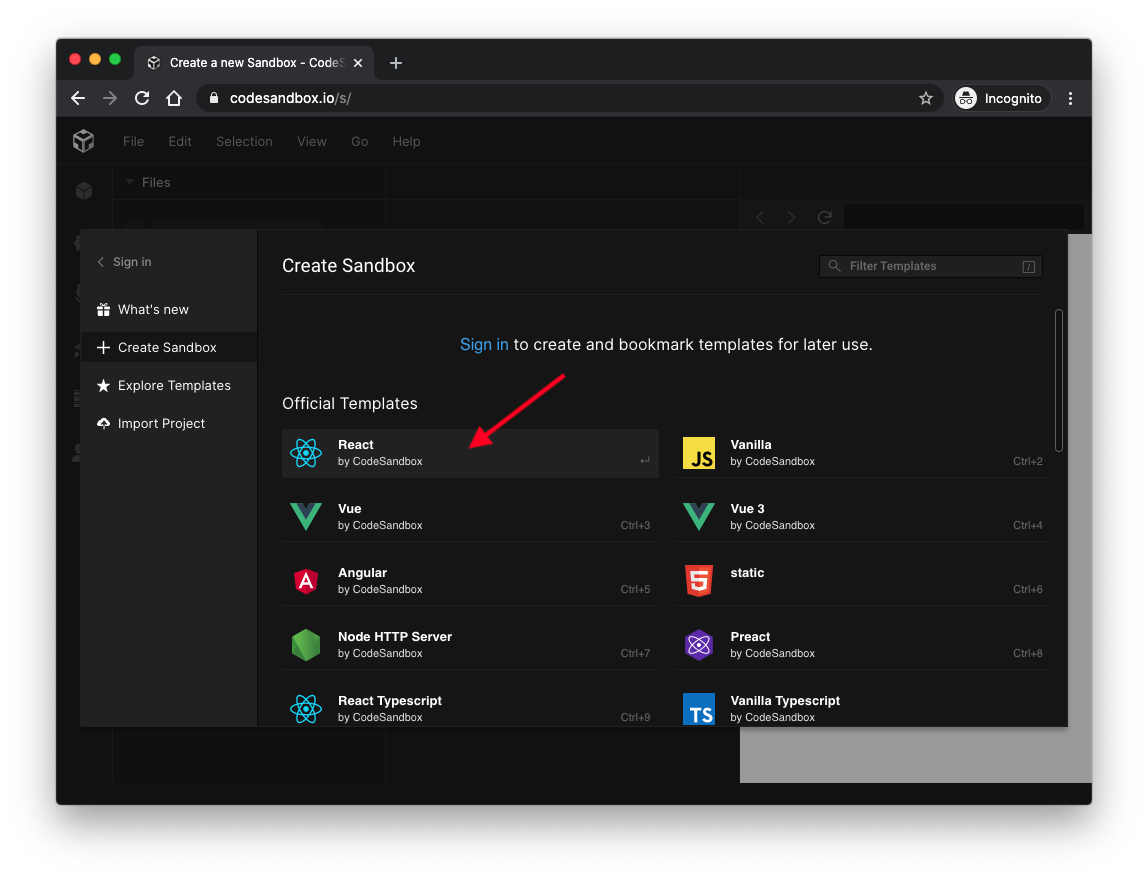
Task: Open the Go menu
Action: [x=359, y=141]
